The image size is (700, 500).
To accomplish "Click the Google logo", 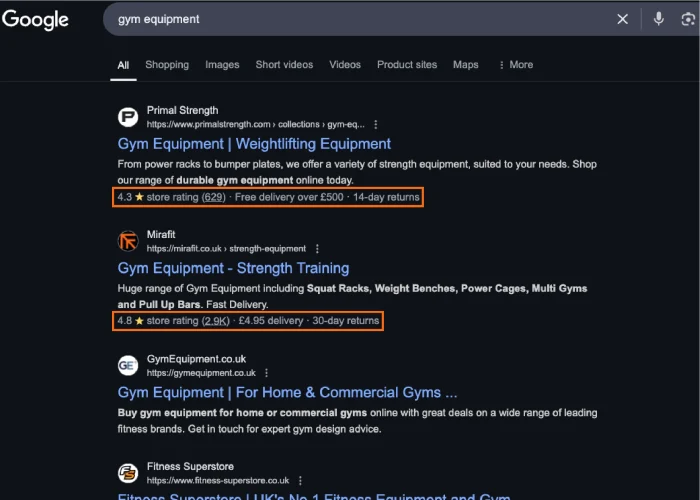I will 35,20.
